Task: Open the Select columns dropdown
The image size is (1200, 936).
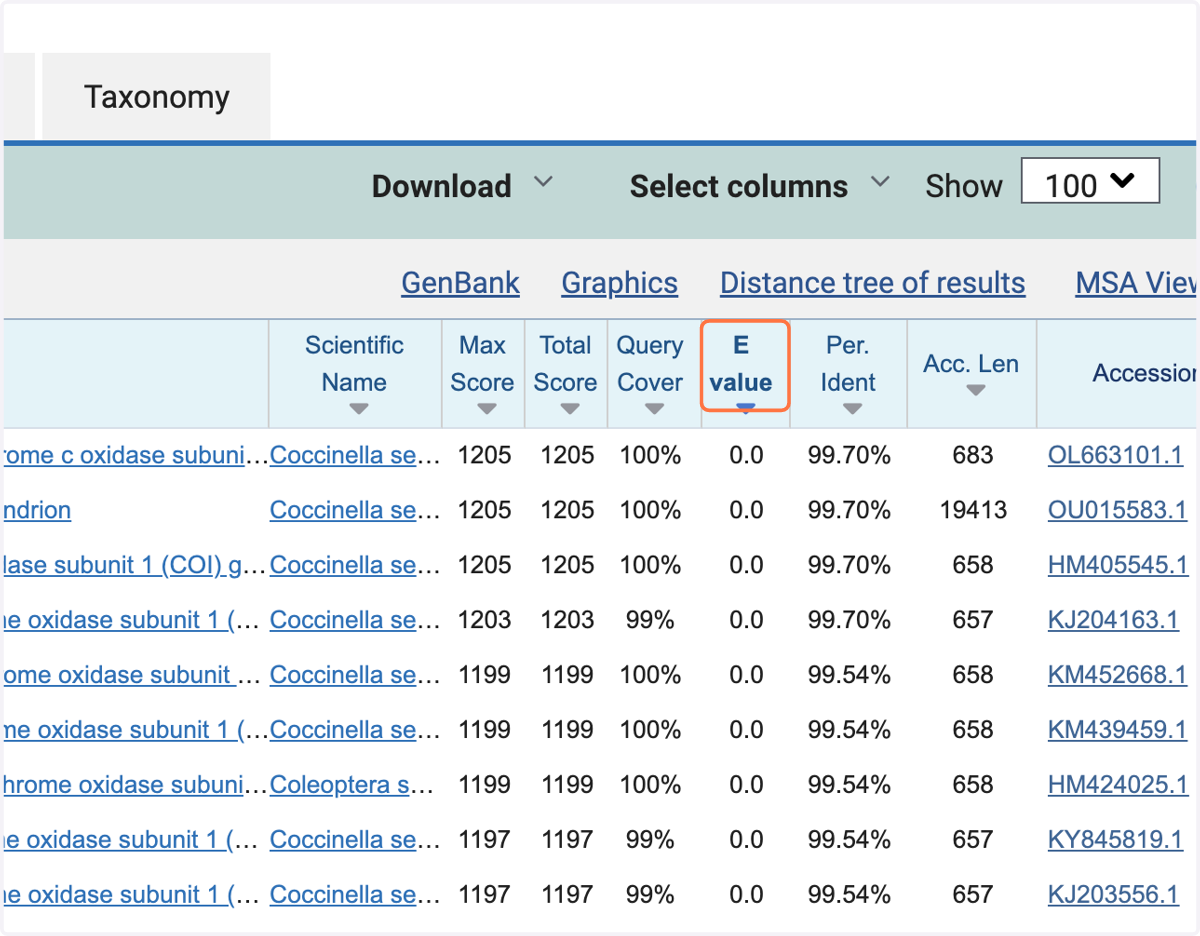Action: [759, 186]
